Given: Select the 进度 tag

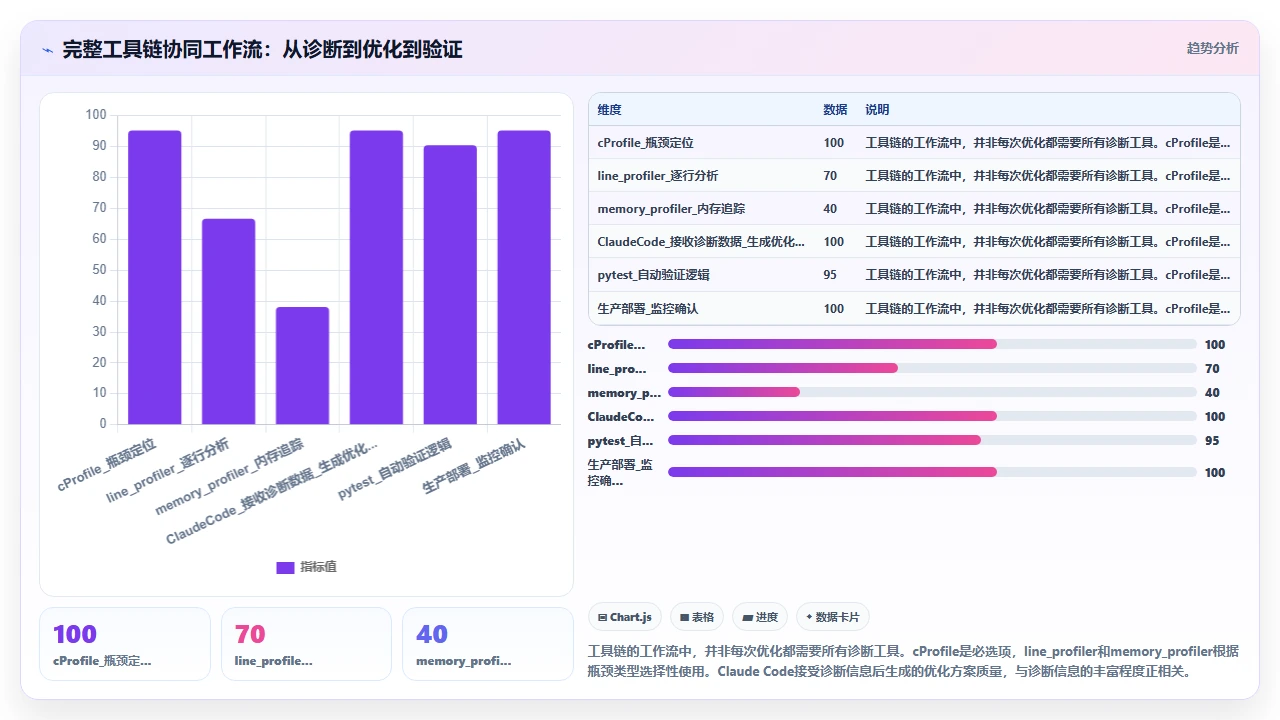Looking at the screenshot, I should 760,617.
